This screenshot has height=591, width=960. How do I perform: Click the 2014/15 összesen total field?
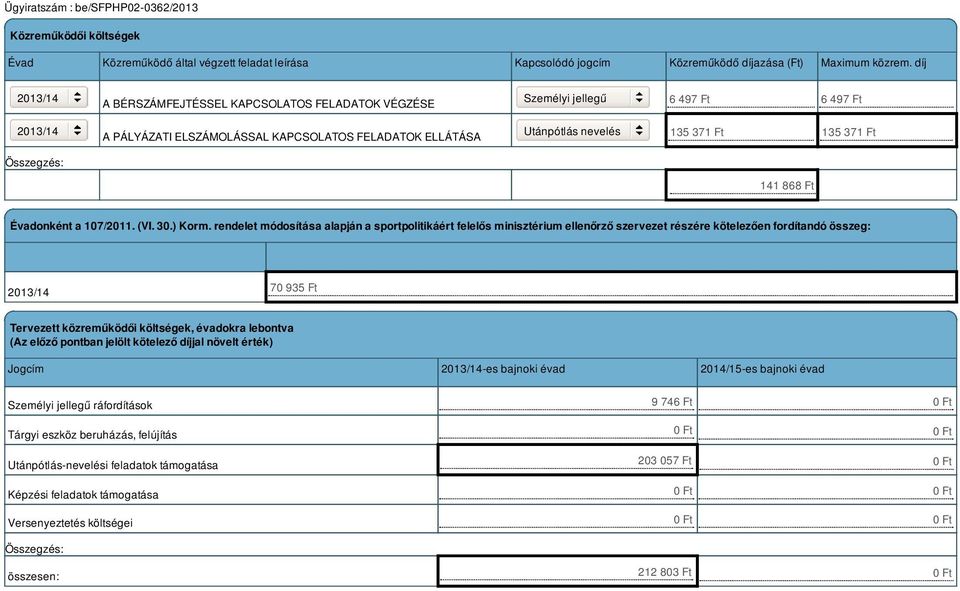pyautogui.click(x=827, y=572)
